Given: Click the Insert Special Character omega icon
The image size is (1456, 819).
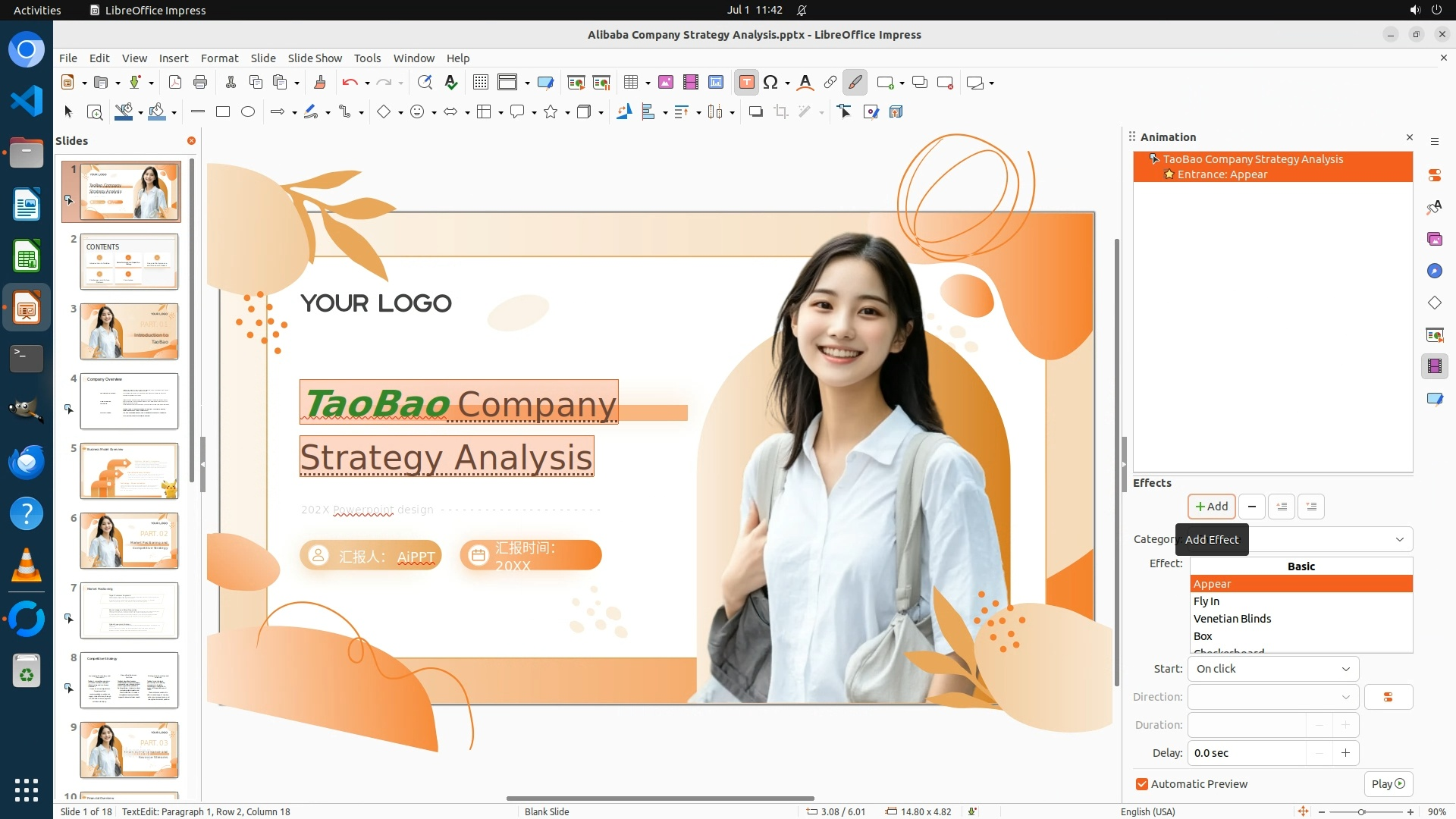Looking at the screenshot, I should 770,83.
